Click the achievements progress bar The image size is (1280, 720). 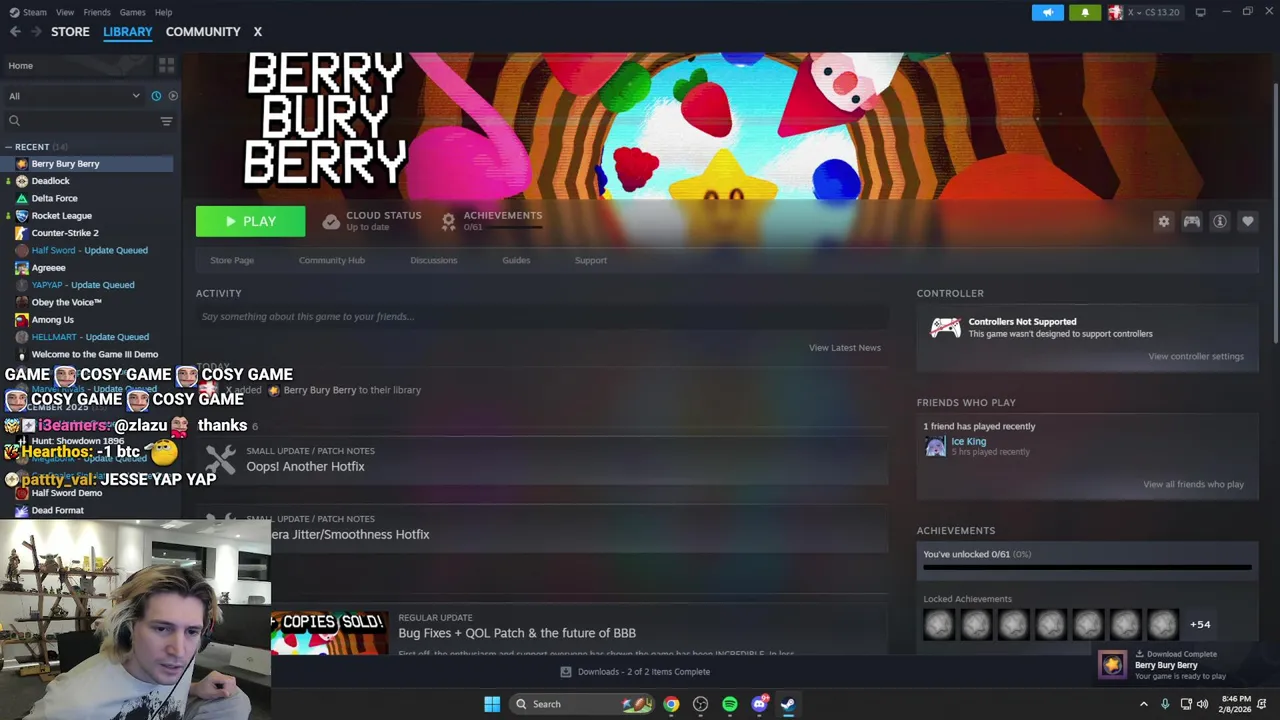tap(1087, 567)
